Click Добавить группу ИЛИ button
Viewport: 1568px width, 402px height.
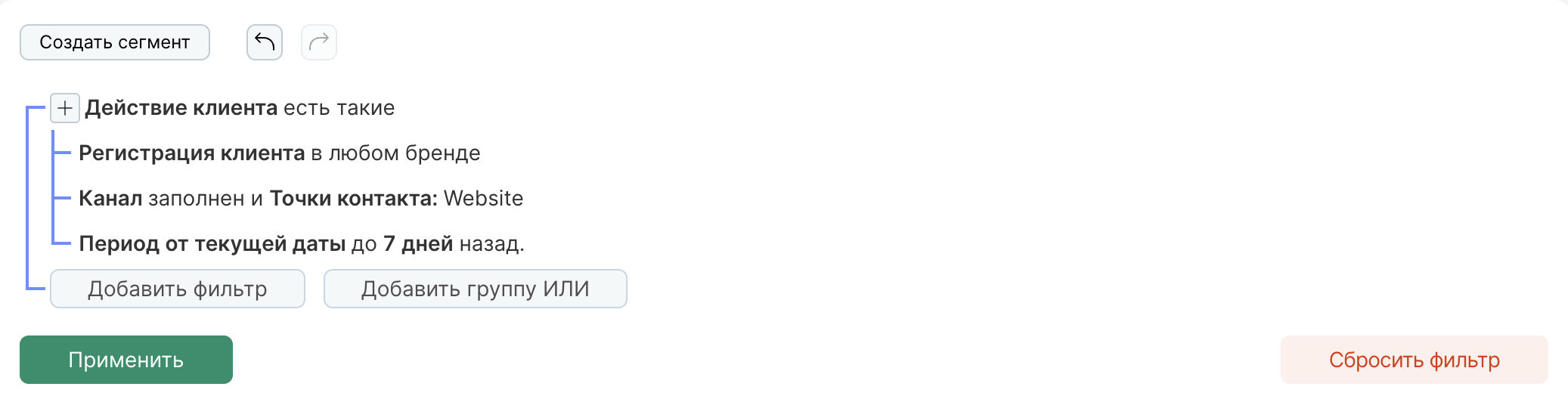click(476, 289)
